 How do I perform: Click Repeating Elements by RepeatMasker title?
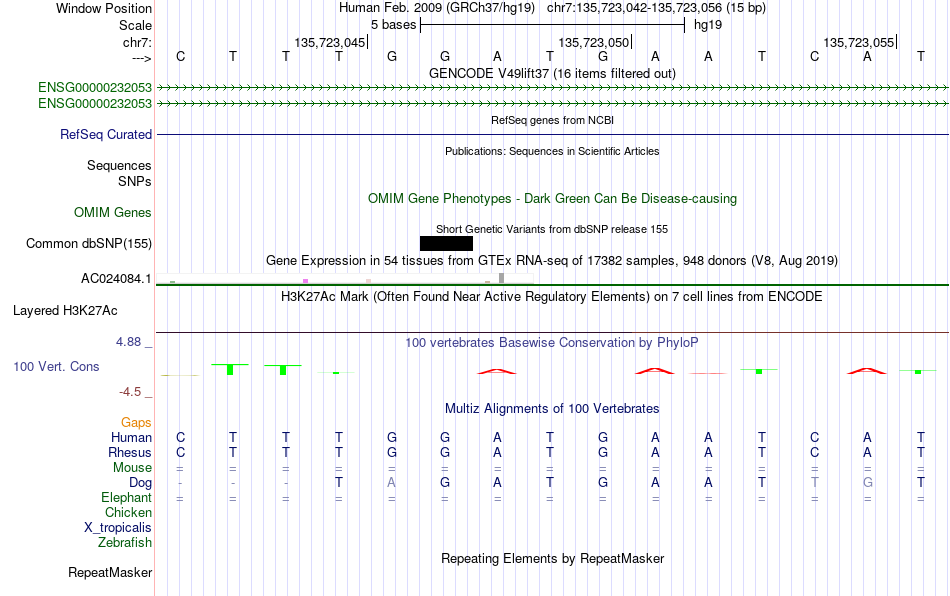tap(552, 558)
